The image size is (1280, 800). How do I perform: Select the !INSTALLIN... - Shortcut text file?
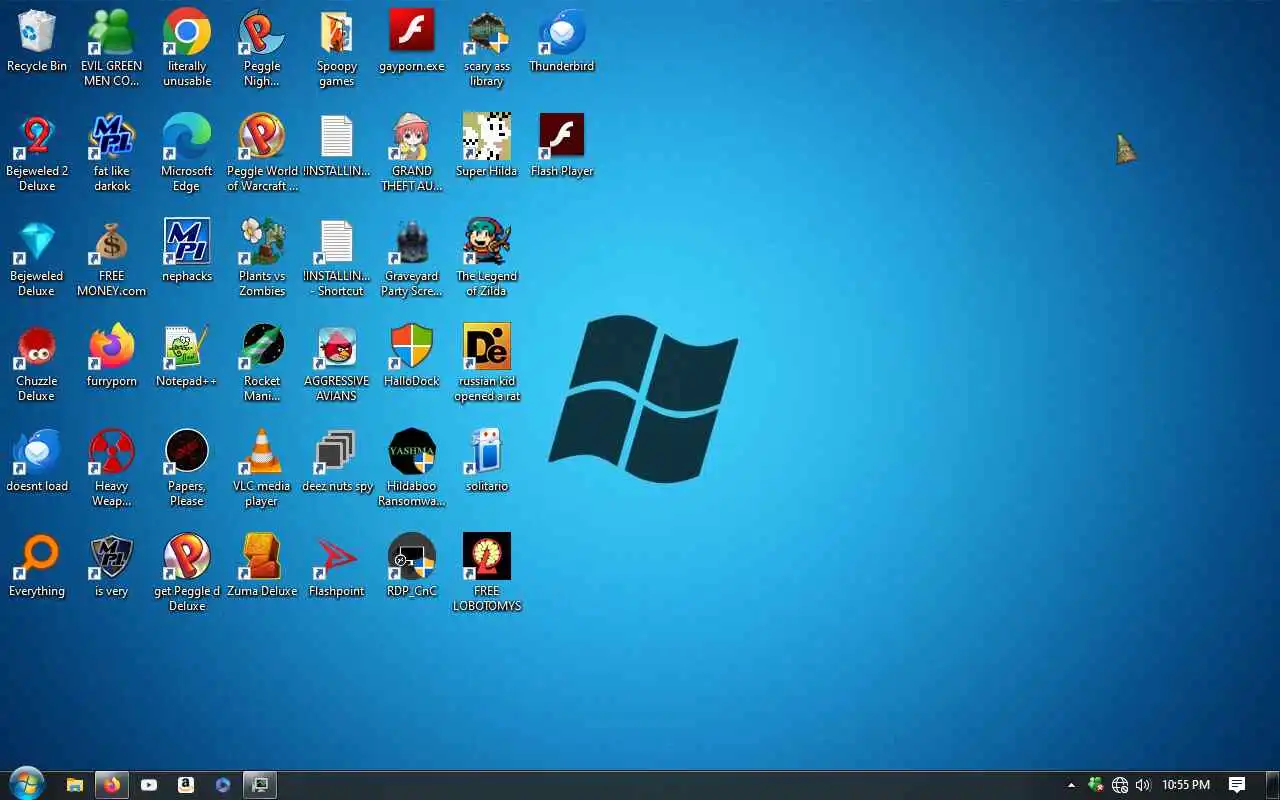tap(337, 258)
